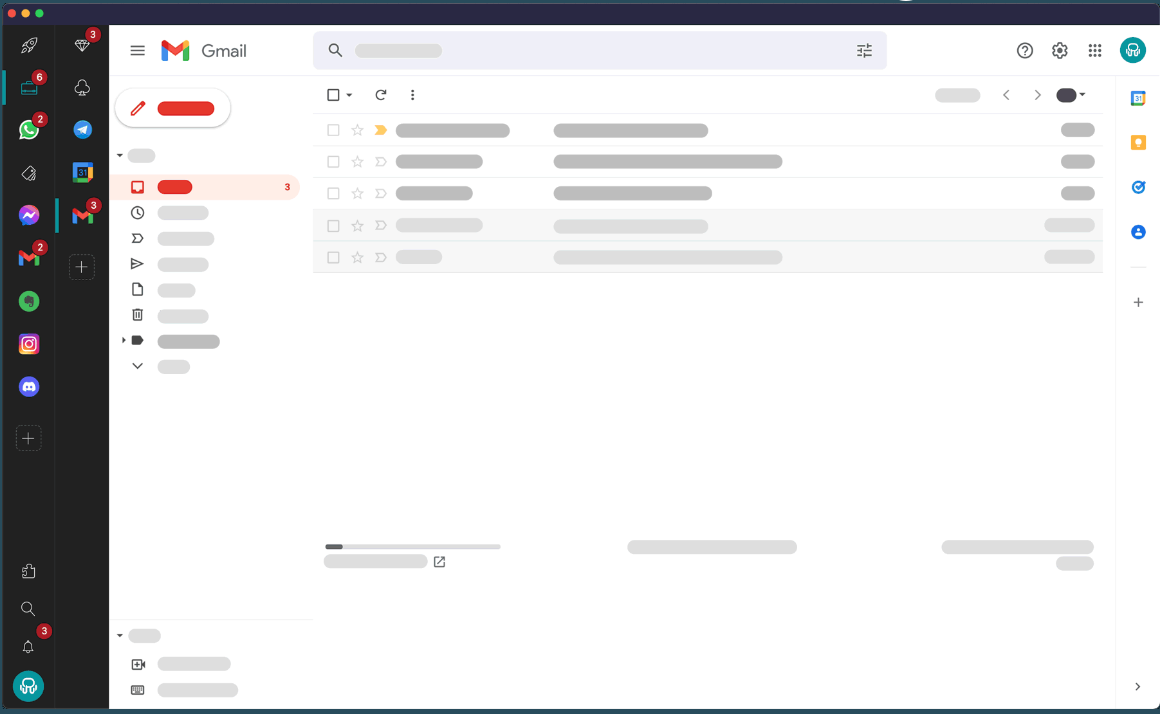
Task: Tick the checkbox of the second email row
Action: point(333,161)
